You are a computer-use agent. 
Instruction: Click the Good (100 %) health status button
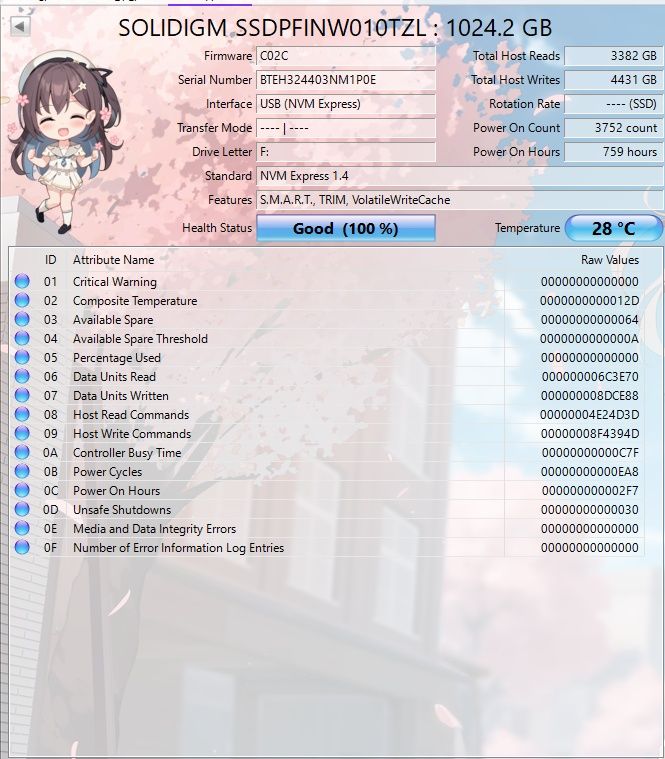tap(346, 228)
